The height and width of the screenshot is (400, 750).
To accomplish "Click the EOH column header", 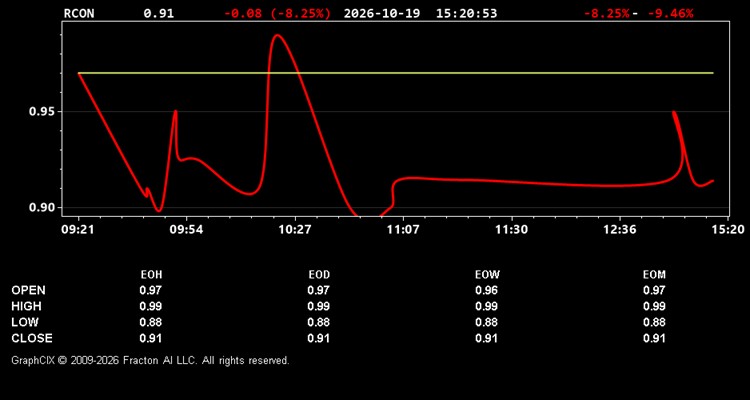I will [151, 275].
